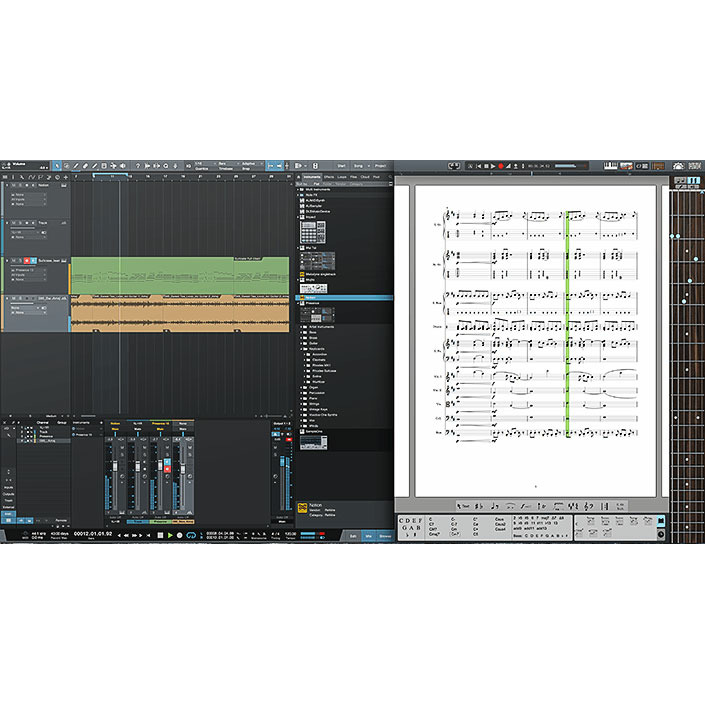Select the Notion entry in the instrument list
The width and height of the screenshot is (705, 705).
point(310,297)
